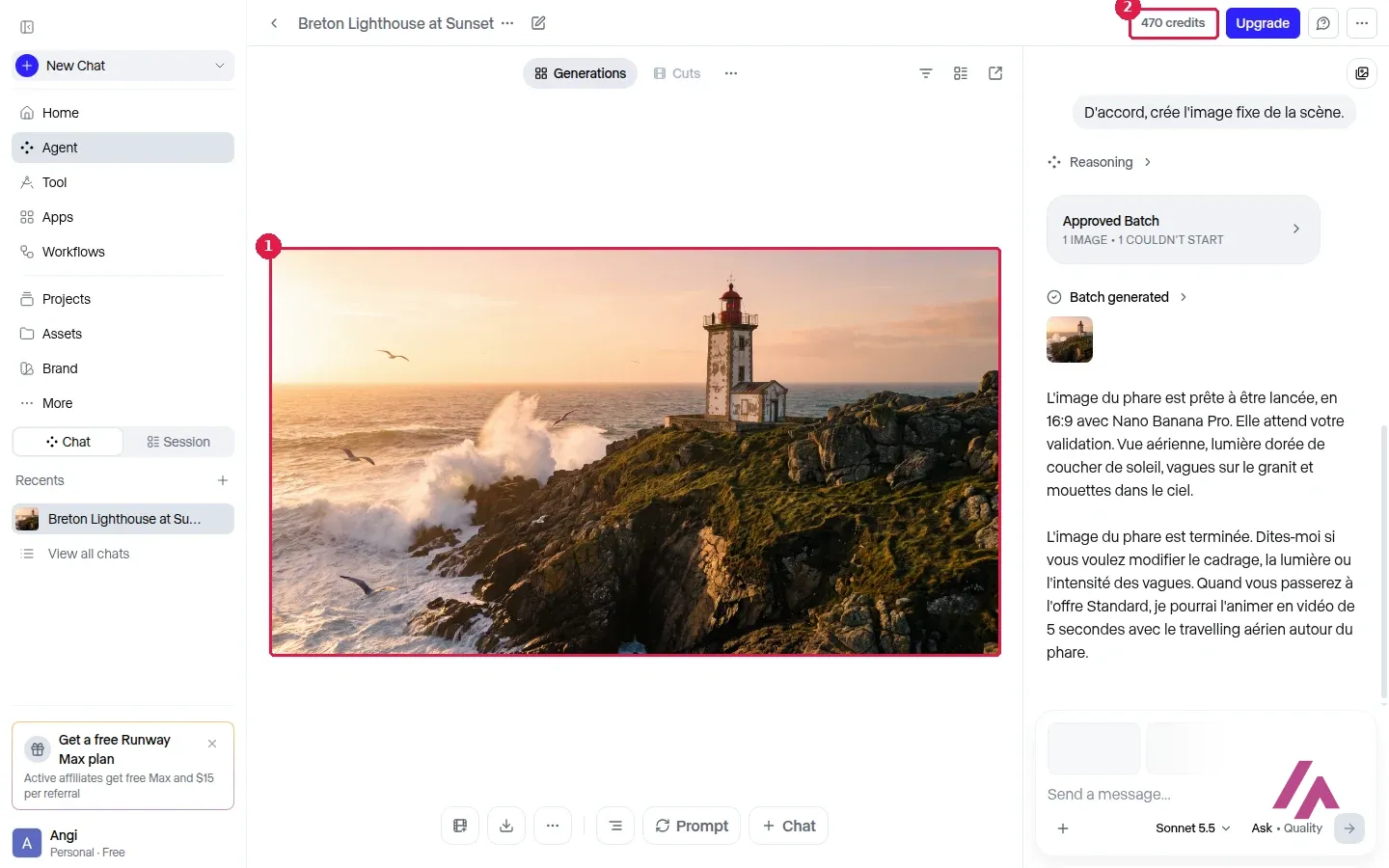Add an attachment with plus icon
Screen dimensions: 1389x868
click(1063, 828)
